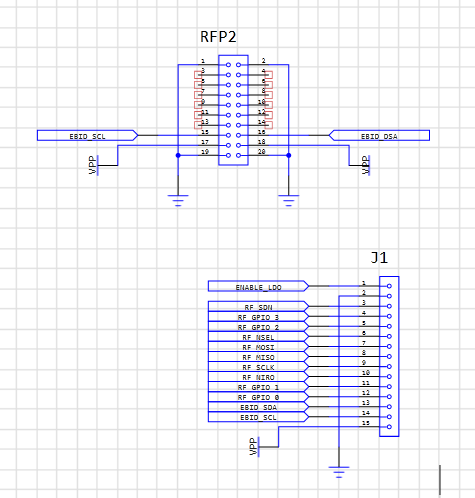Click the J1 connector designator label
The height and width of the screenshot is (498, 475).
point(379,258)
